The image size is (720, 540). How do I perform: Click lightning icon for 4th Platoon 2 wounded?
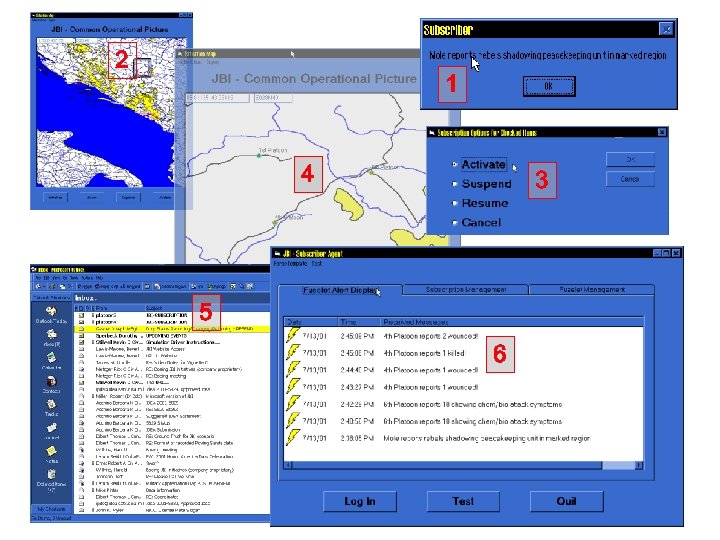(x=292, y=336)
